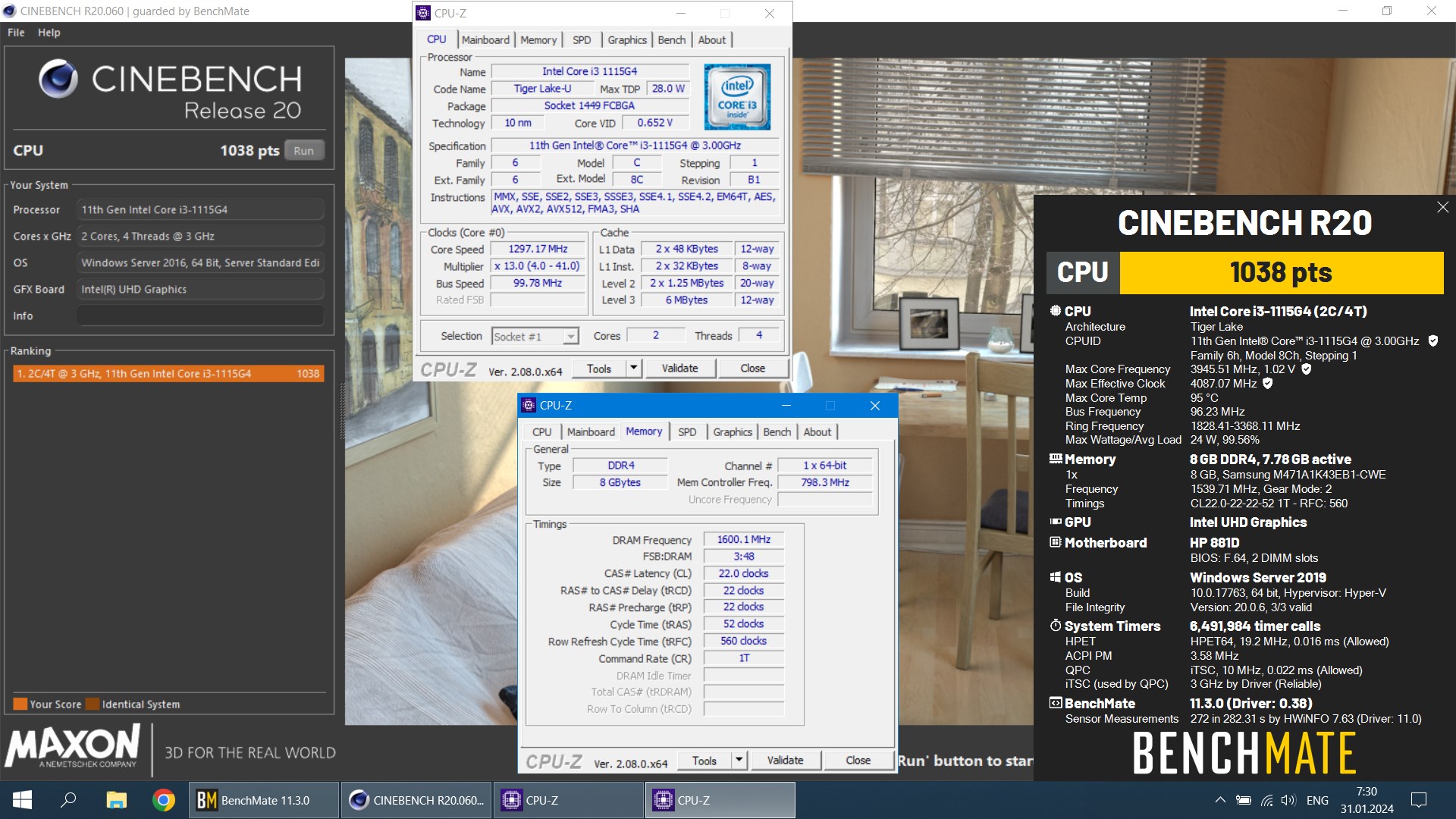Open SPD tab in top CPU-Z
Viewport: 1456px width, 819px height.
582,39
